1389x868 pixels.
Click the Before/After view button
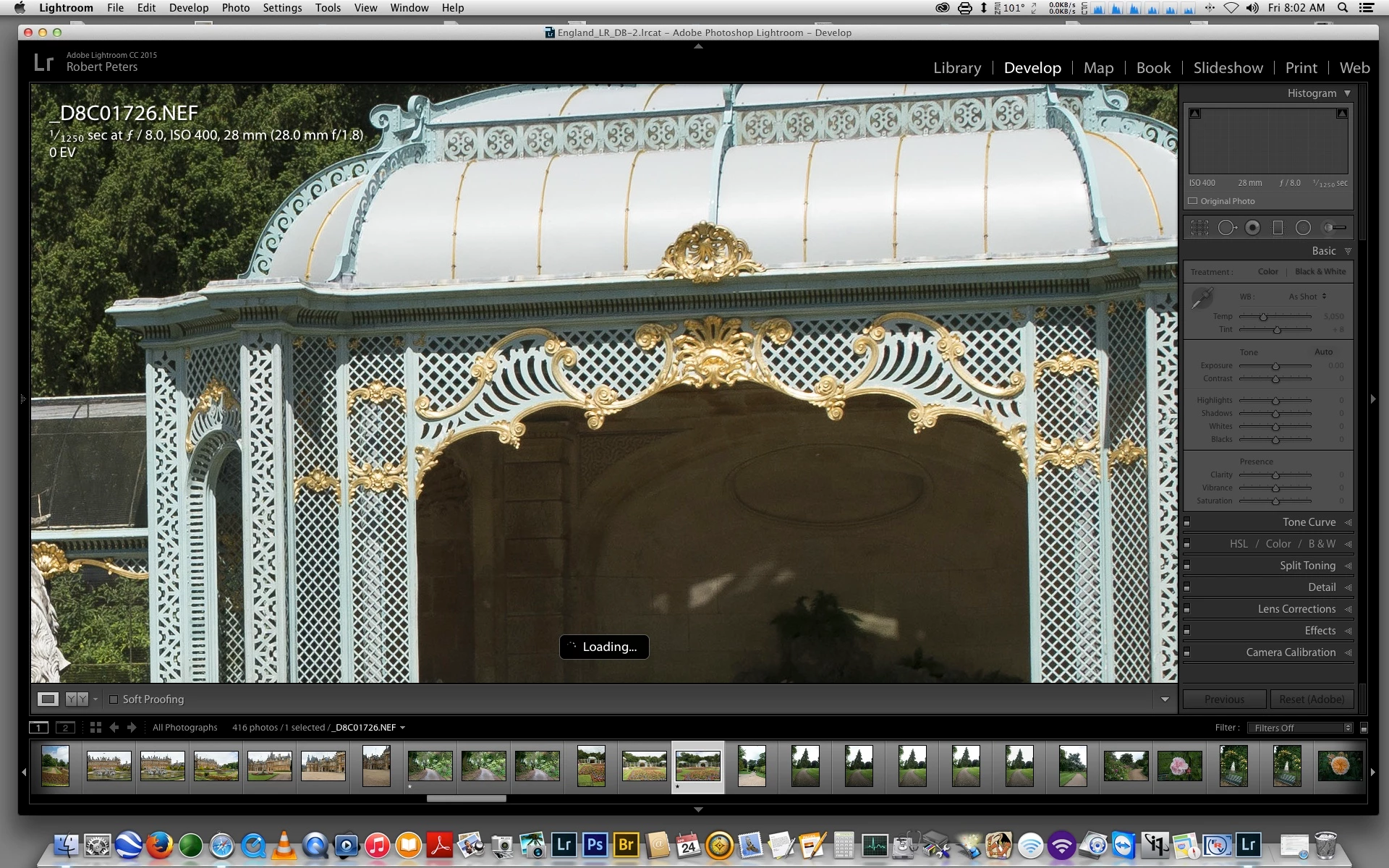[x=77, y=699]
